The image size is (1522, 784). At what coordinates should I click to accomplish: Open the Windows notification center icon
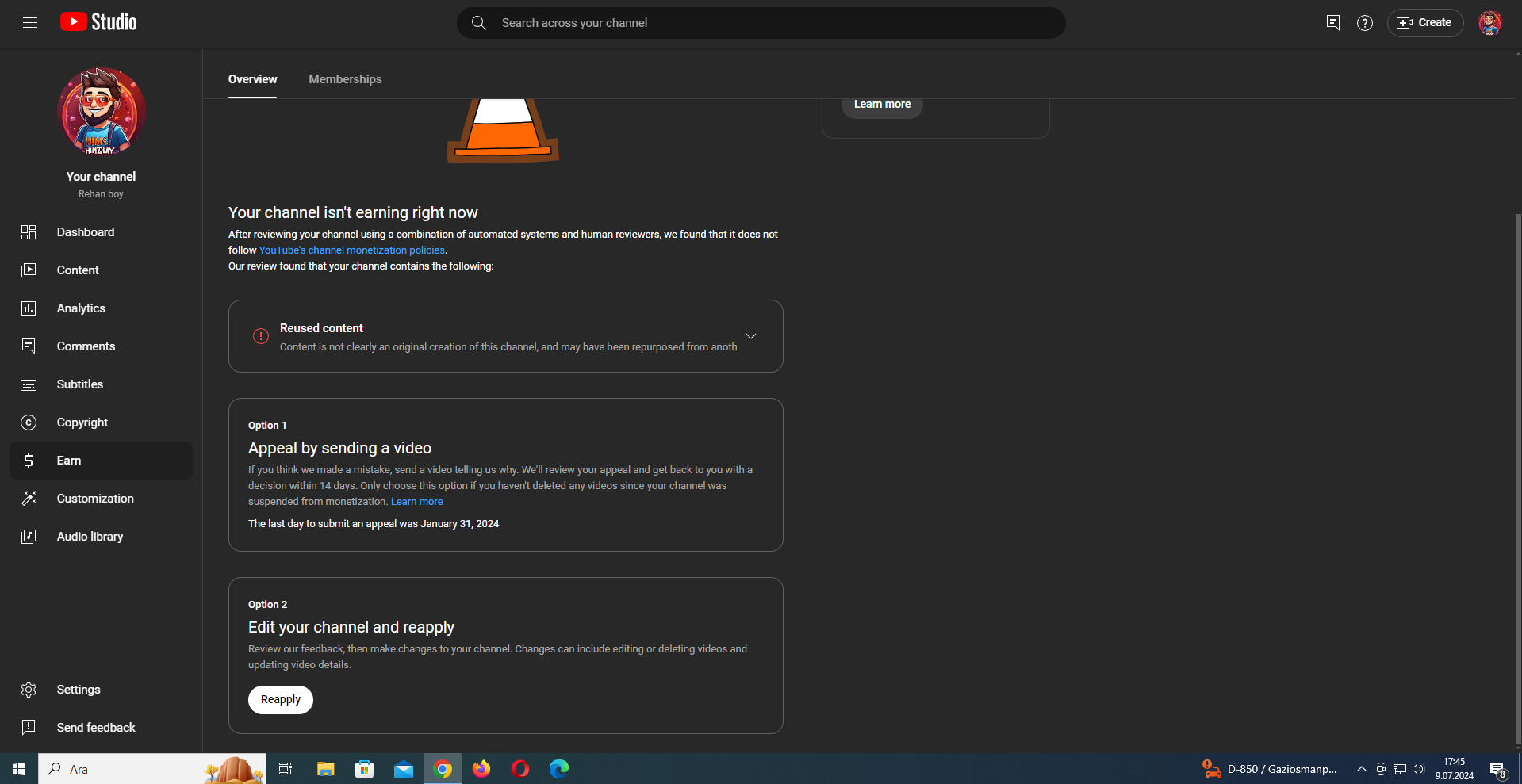pyautogui.click(x=1497, y=770)
